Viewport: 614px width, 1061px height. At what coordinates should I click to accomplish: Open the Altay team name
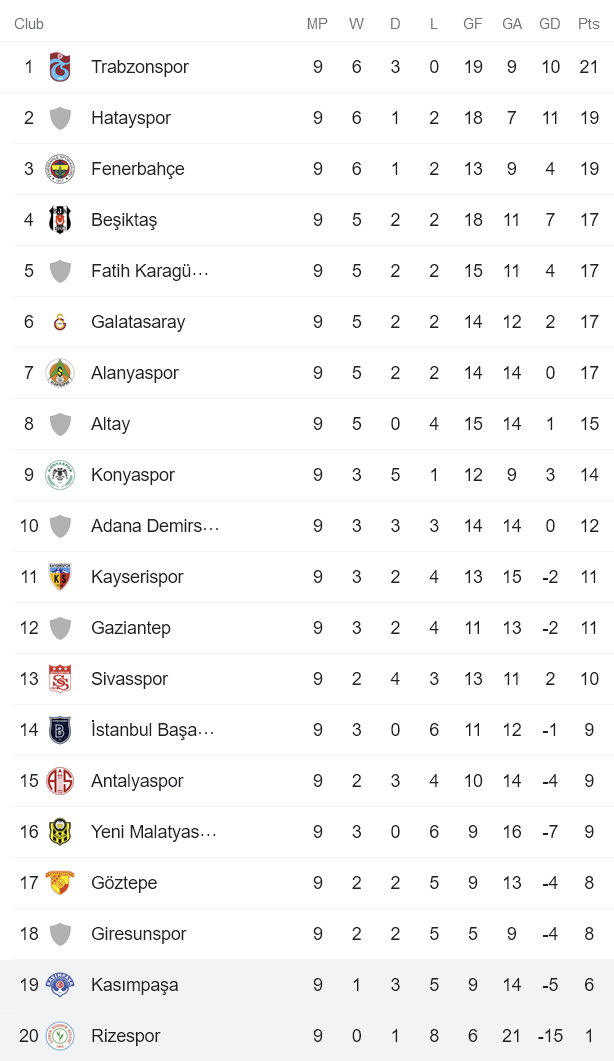click(110, 424)
